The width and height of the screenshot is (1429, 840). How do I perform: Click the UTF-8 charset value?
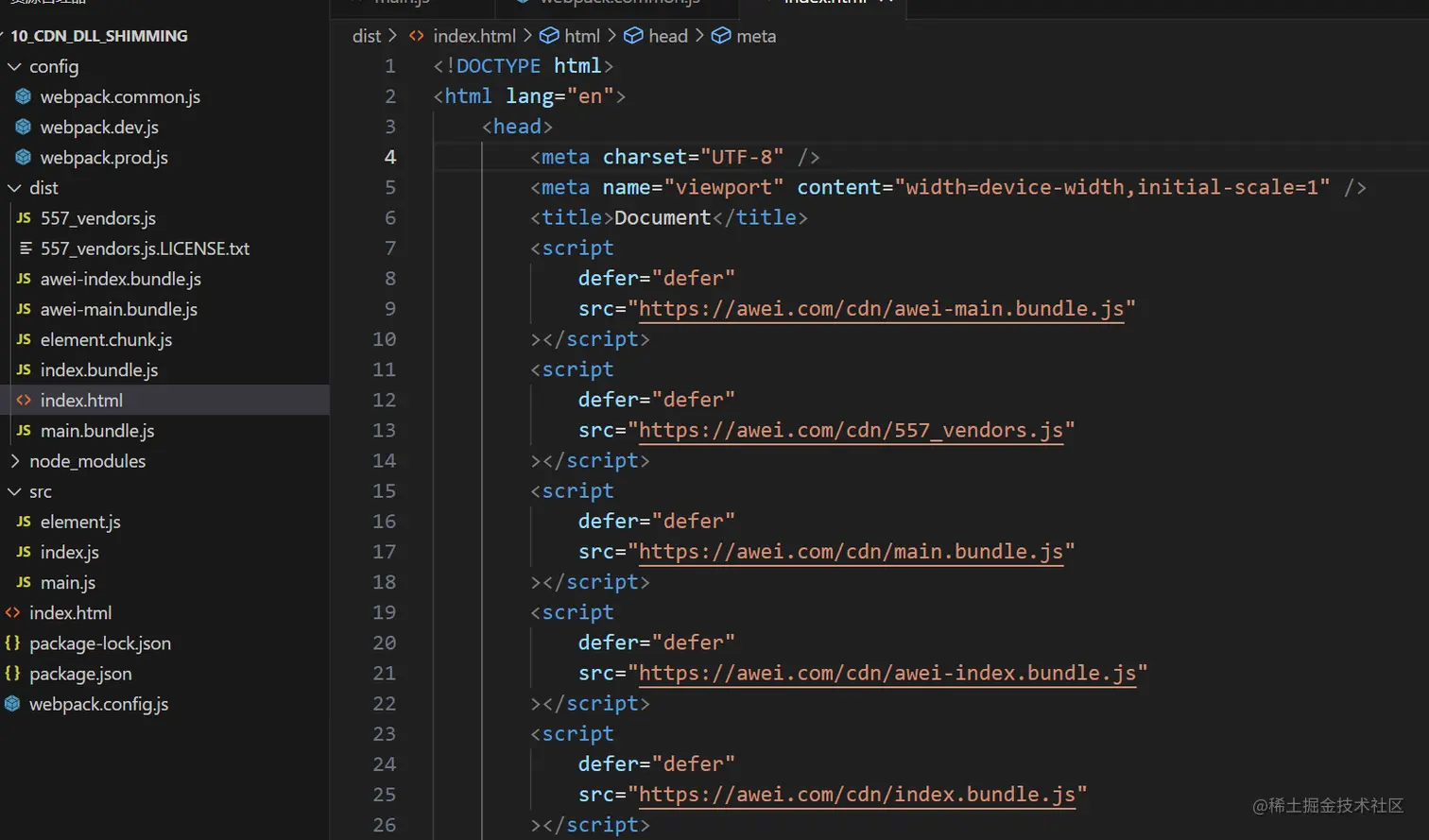[742, 157]
